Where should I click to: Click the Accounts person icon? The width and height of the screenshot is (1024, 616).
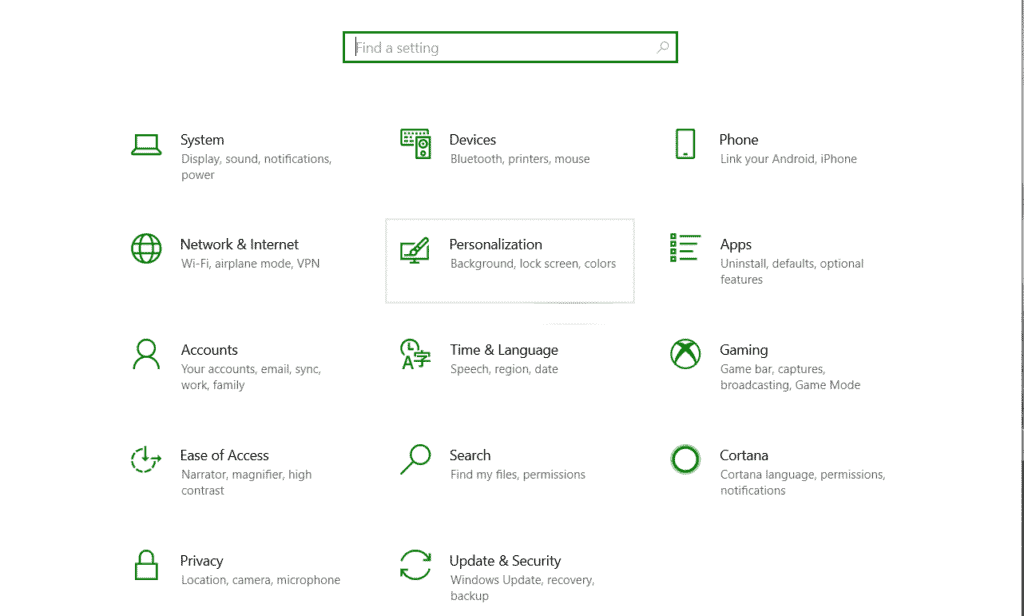tap(146, 354)
